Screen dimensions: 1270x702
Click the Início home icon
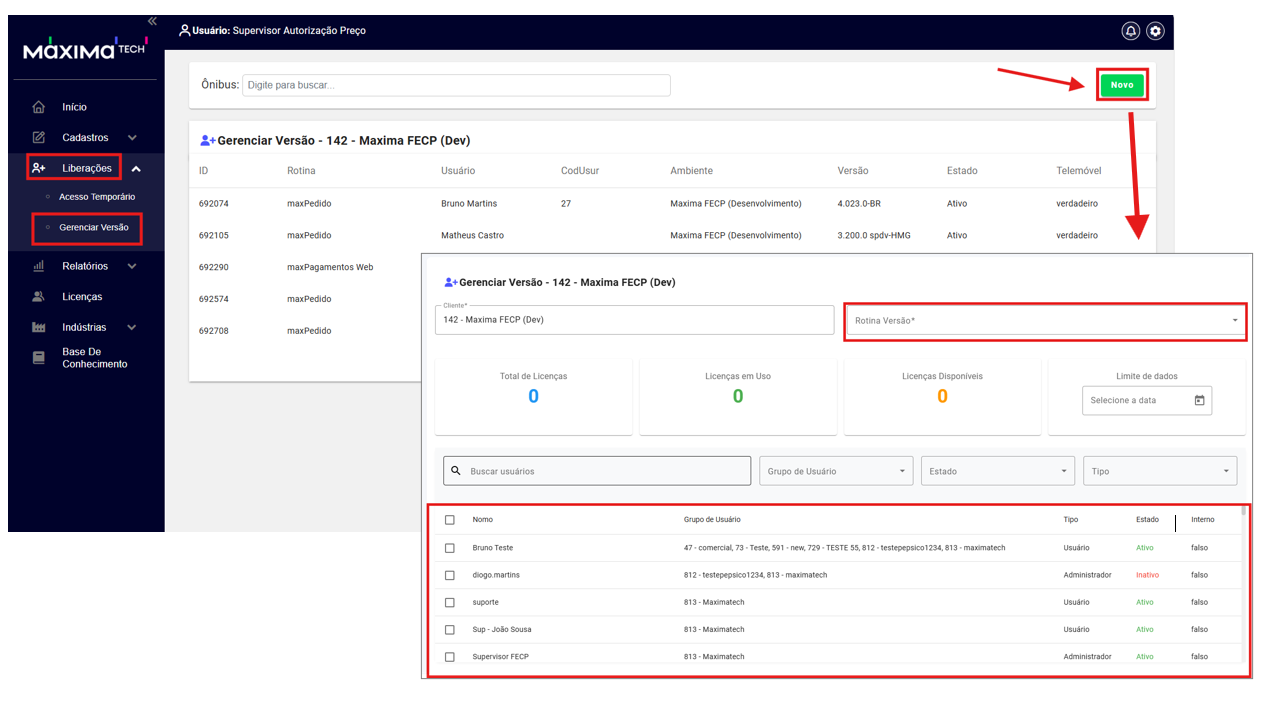[39, 107]
